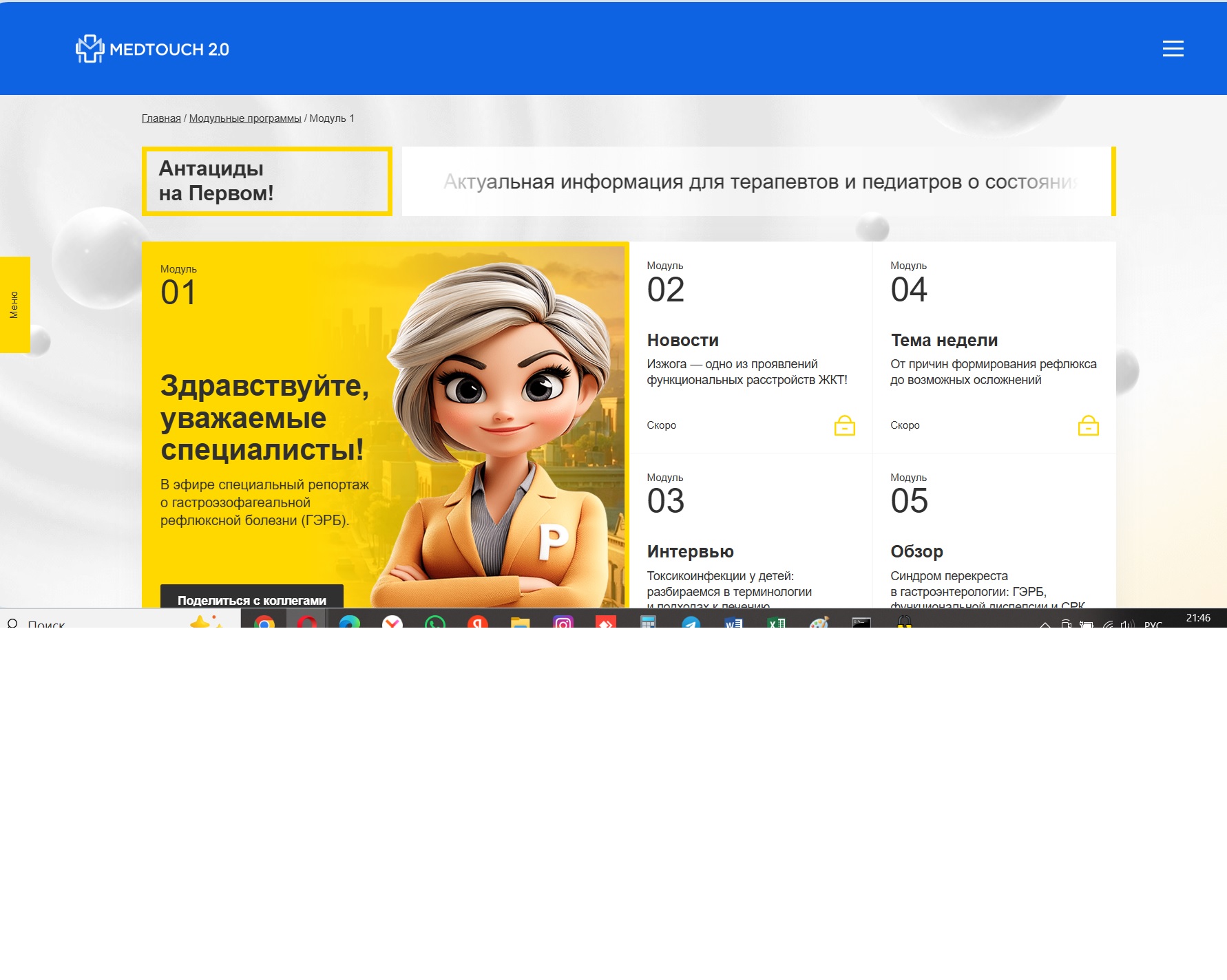Go to Главная breadcrumb link
Screen dimensions: 1227x980
[x=161, y=118]
